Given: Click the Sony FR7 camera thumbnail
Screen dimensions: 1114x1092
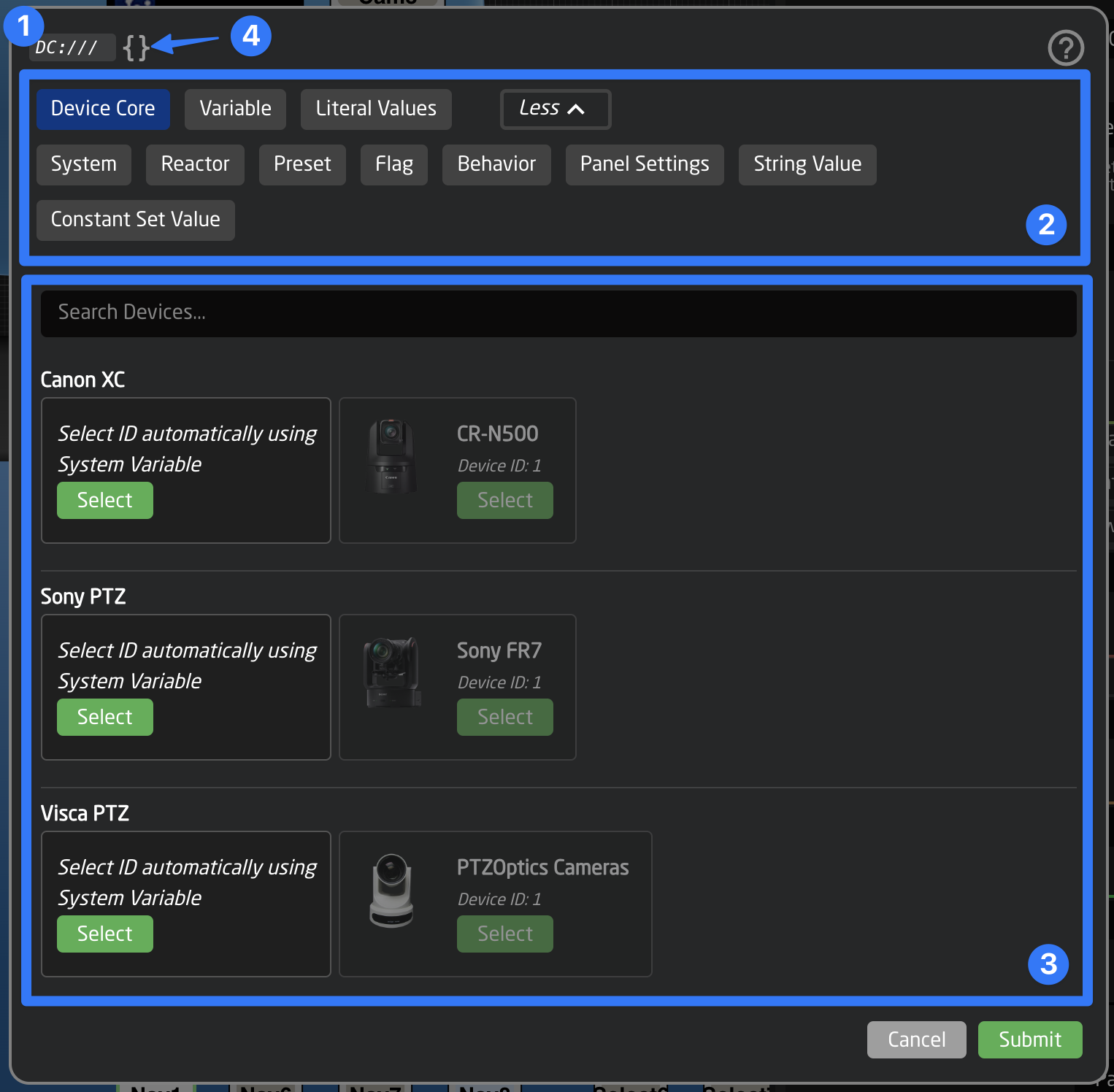Looking at the screenshot, I should (393, 672).
